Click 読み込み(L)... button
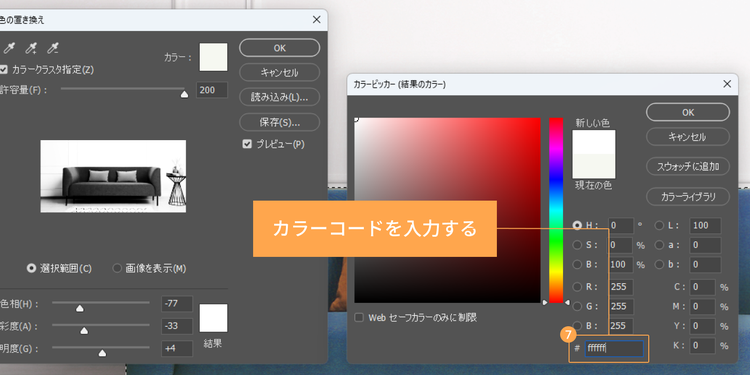This screenshot has width=750, height=375. click(x=279, y=97)
